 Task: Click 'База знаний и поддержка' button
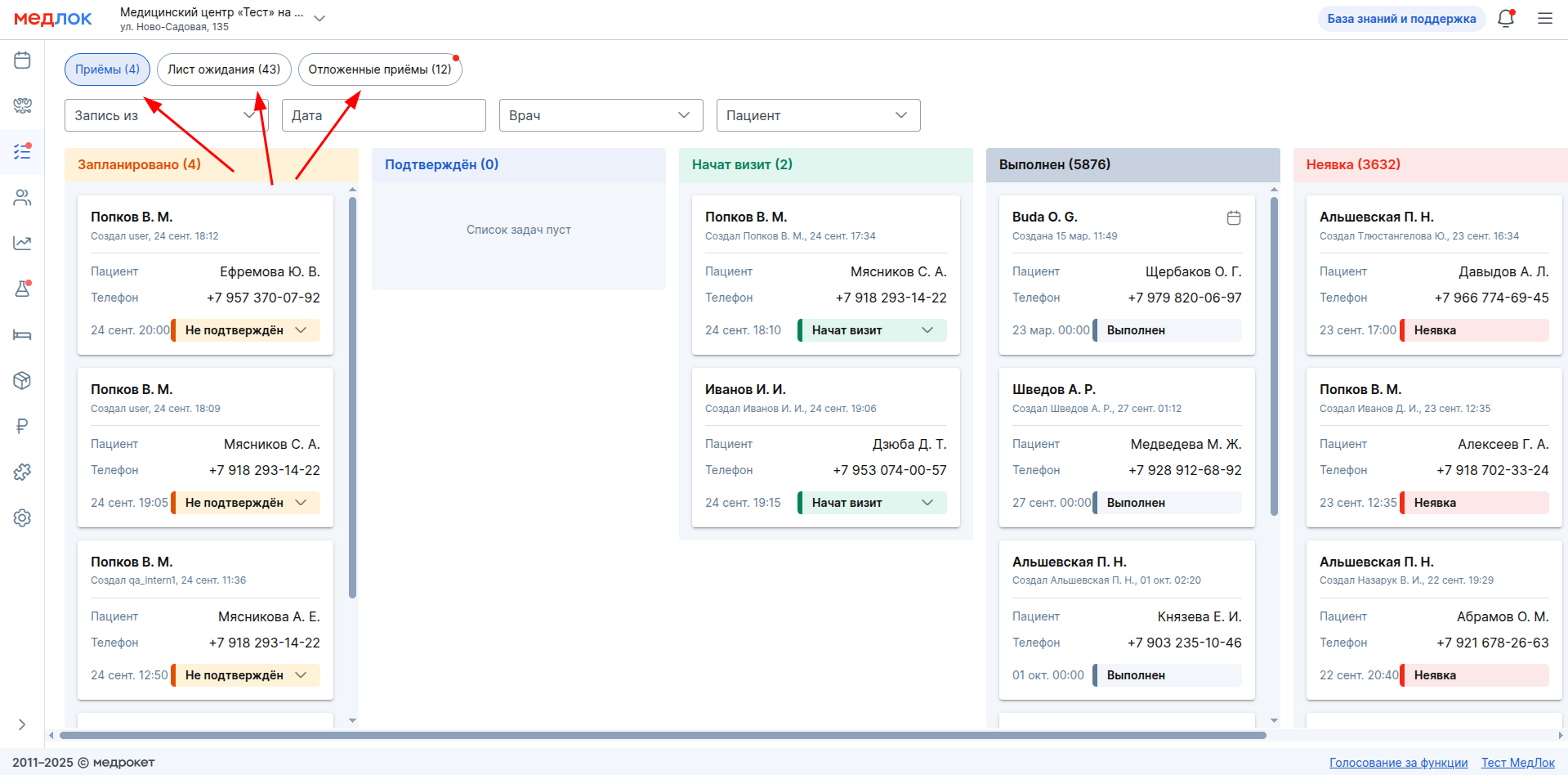pos(1400,19)
